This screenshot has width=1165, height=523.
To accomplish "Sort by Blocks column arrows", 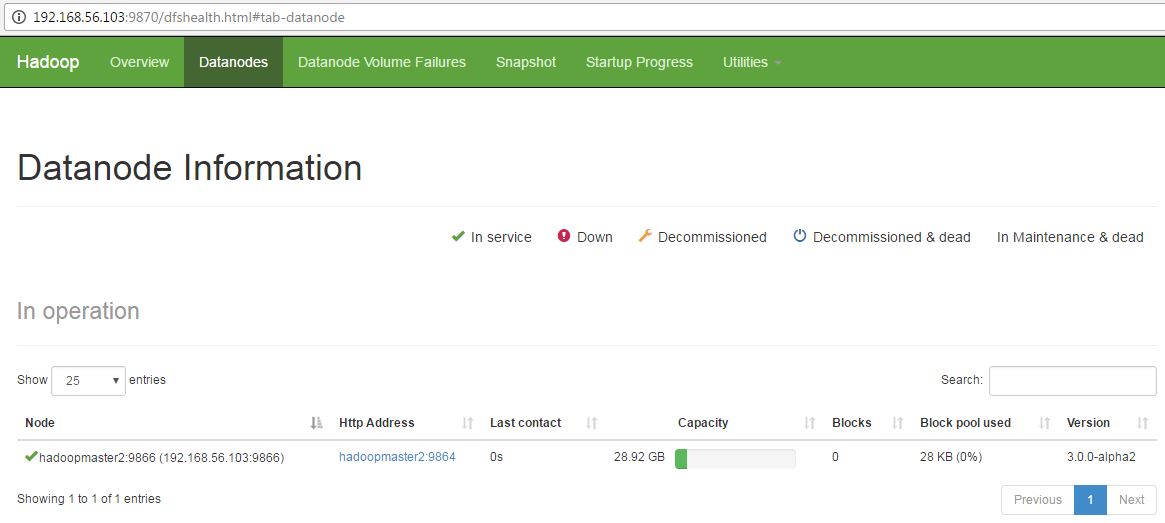I will pyautogui.click(x=898, y=423).
